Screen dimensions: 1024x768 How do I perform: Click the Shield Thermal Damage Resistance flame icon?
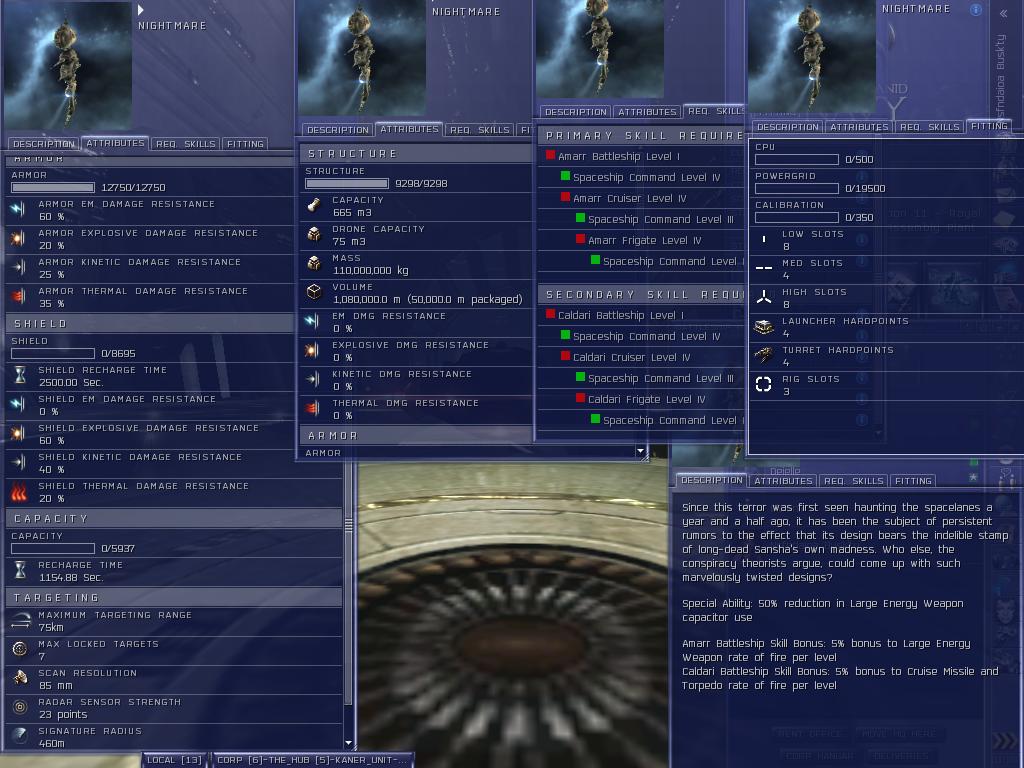point(18,492)
